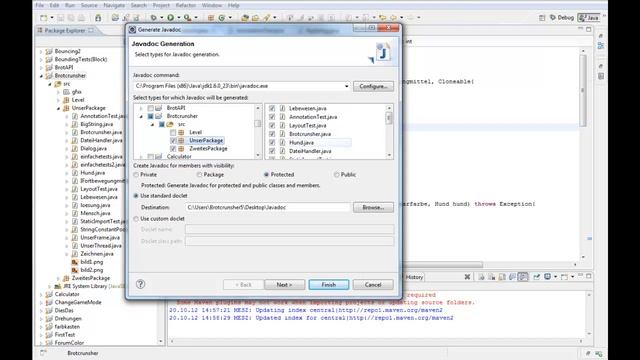Maximize the editor area icon
640x360 pixels.
tap(589, 29)
